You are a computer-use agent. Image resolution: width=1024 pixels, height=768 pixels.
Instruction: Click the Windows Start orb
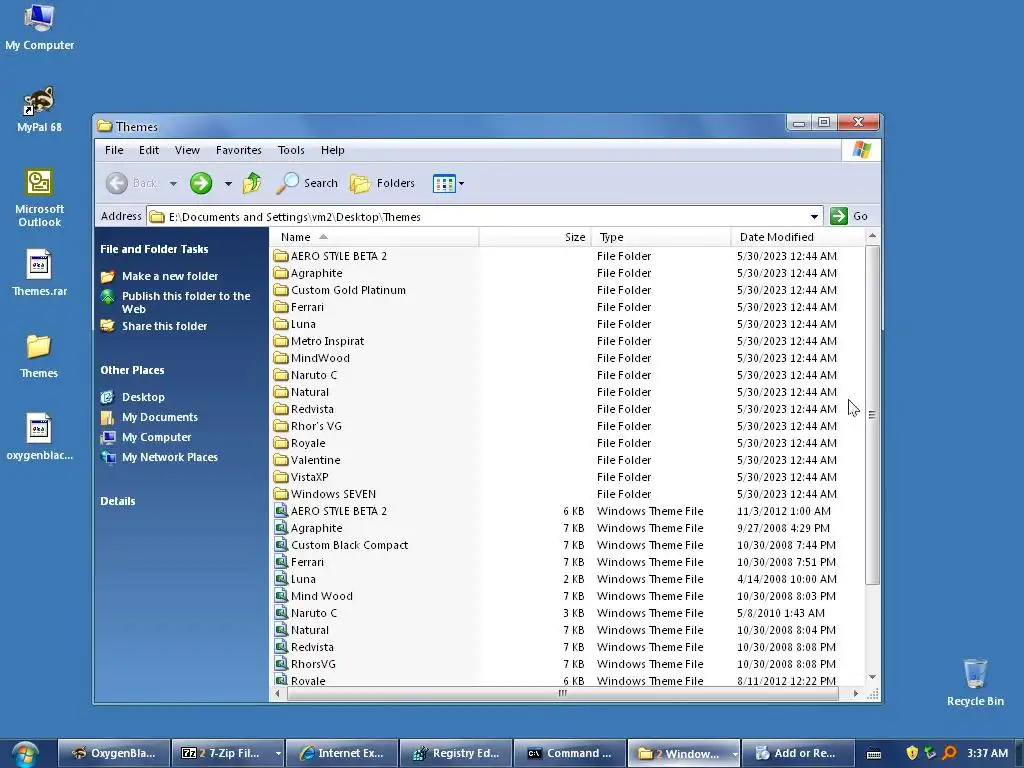(x=25, y=754)
